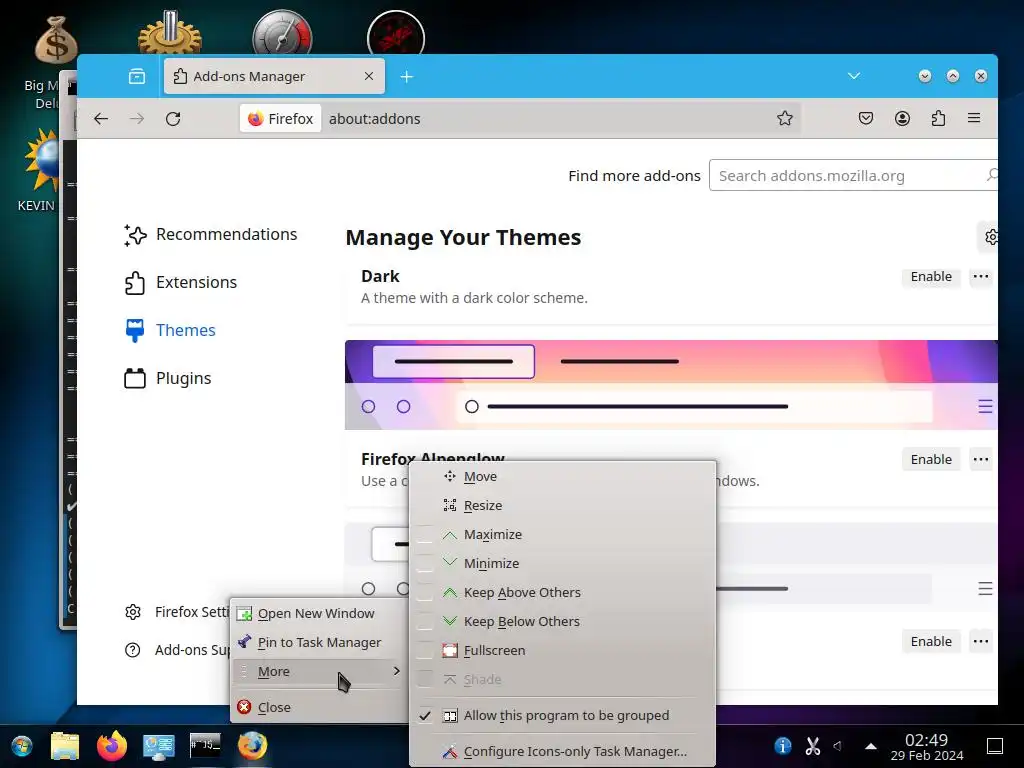The image size is (1024, 768).
Task: Open the Firefox account icon
Action: coord(902,118)
